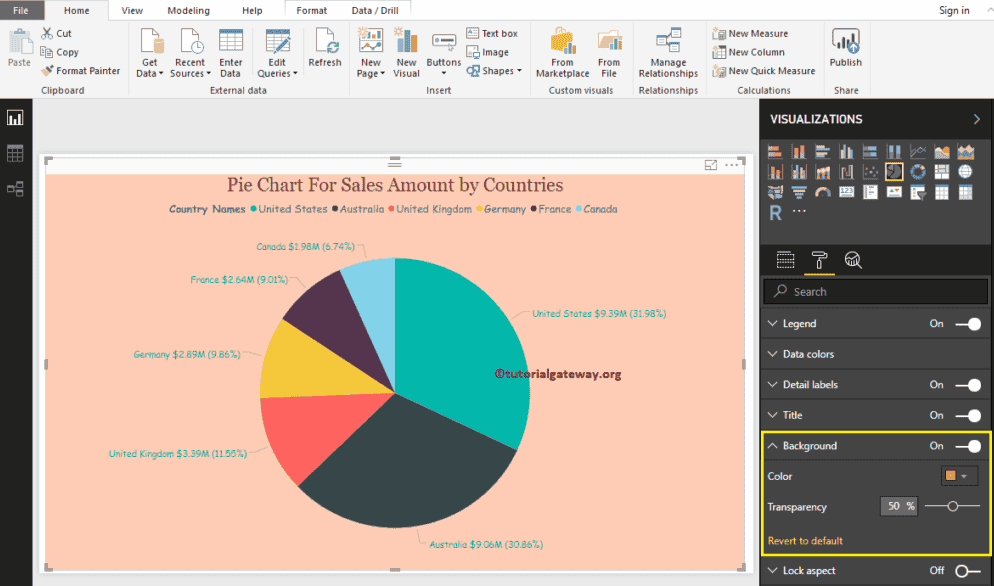Viewport: 994px width, 586px height.
Task: Click New Quick Measure button
Action: point(763,71)
